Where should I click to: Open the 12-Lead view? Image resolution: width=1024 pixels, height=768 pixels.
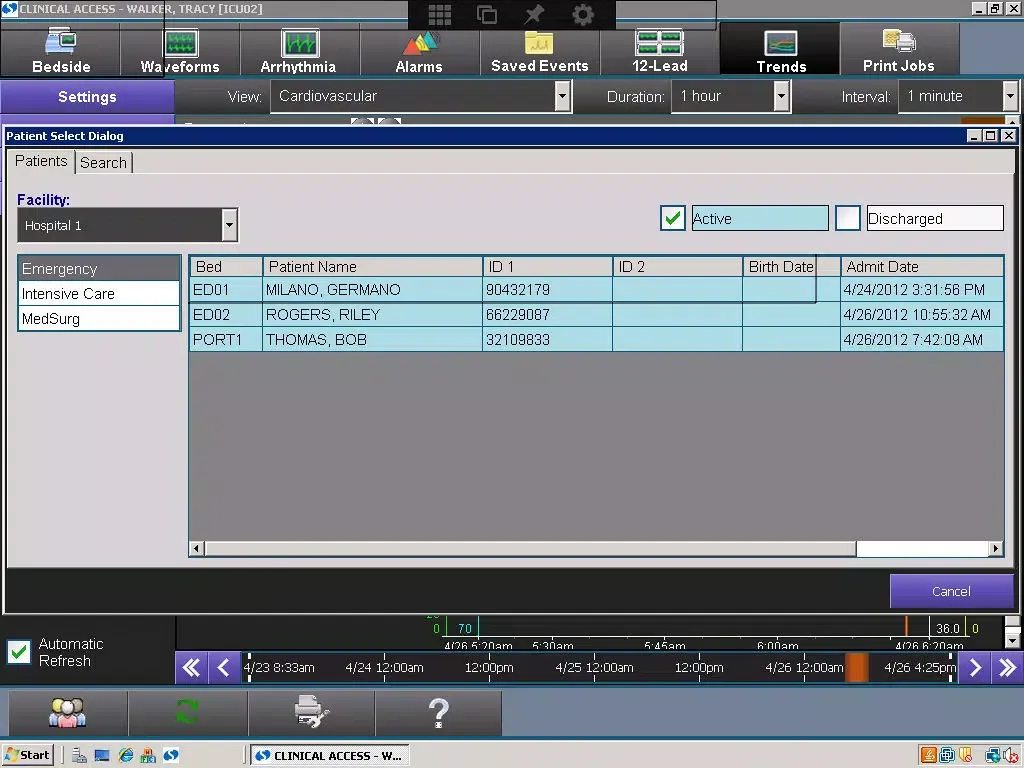click(660, 50)
